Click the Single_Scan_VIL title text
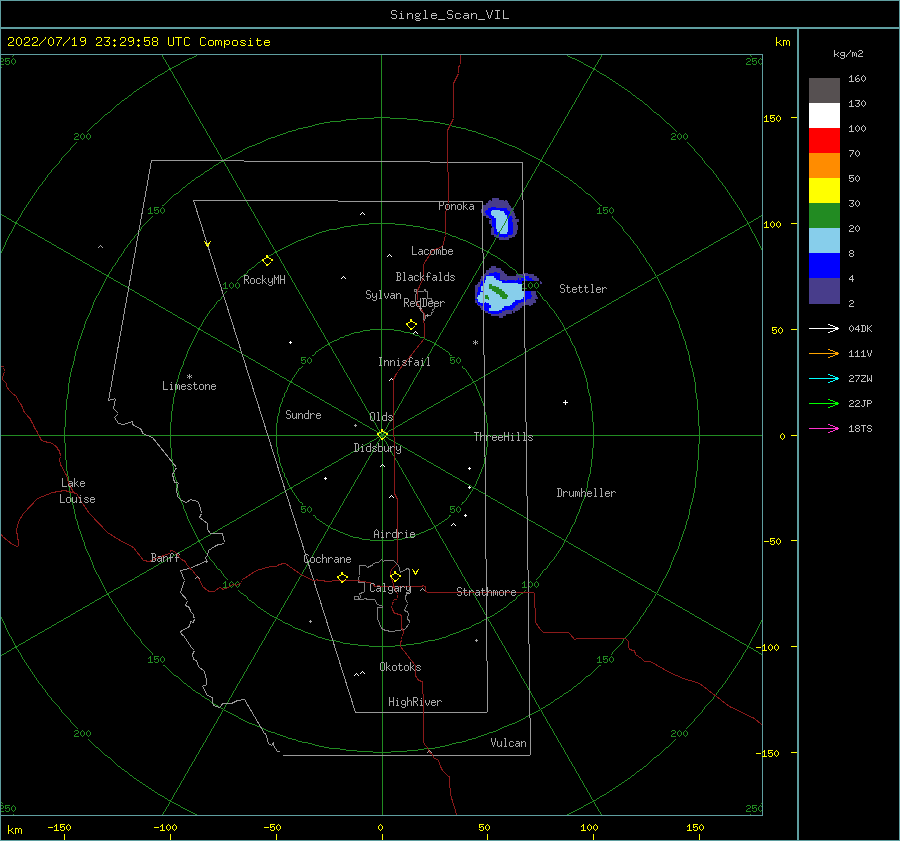 click(449, 15)
